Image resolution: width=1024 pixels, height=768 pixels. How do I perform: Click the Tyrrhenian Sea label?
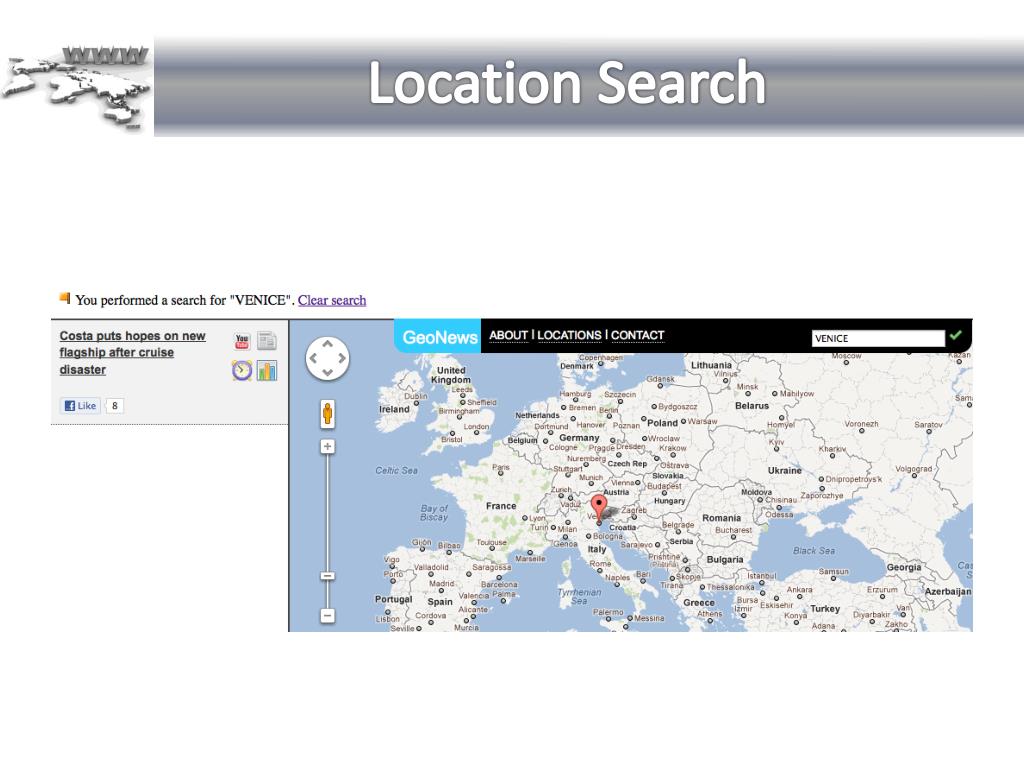tap(579, 596)
